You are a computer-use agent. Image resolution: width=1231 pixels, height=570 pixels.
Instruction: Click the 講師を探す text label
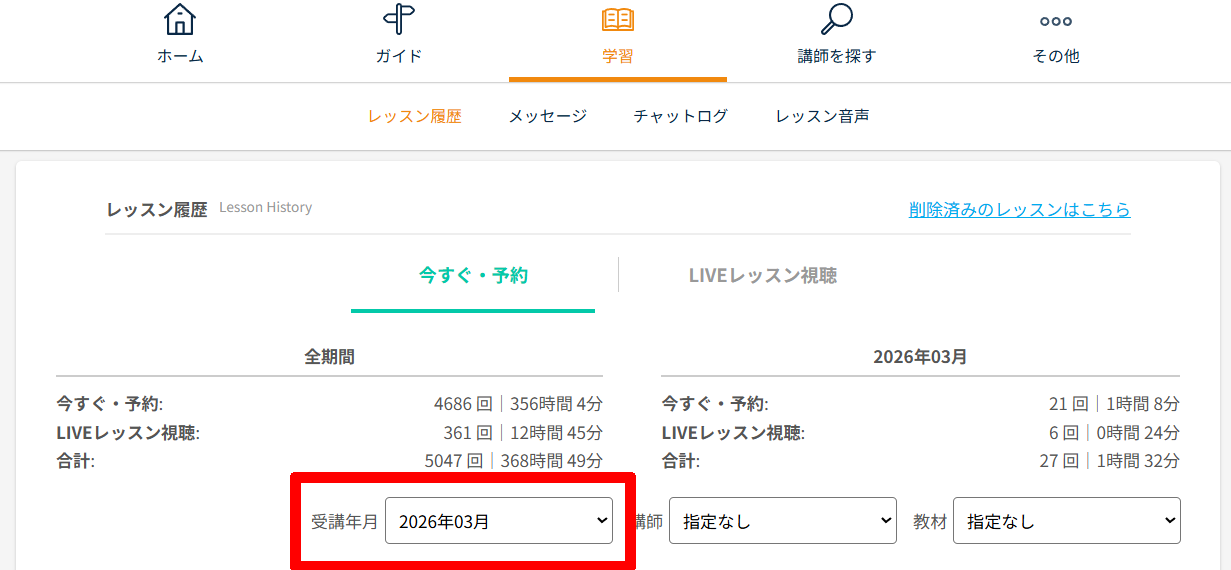pyautogui.click(x=836, y=56)
